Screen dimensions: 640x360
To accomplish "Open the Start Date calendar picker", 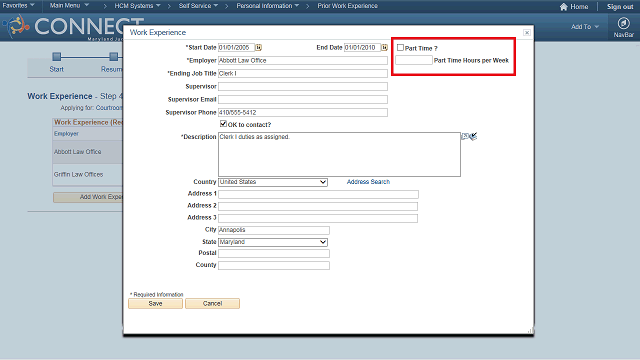I will pos(258,48).
